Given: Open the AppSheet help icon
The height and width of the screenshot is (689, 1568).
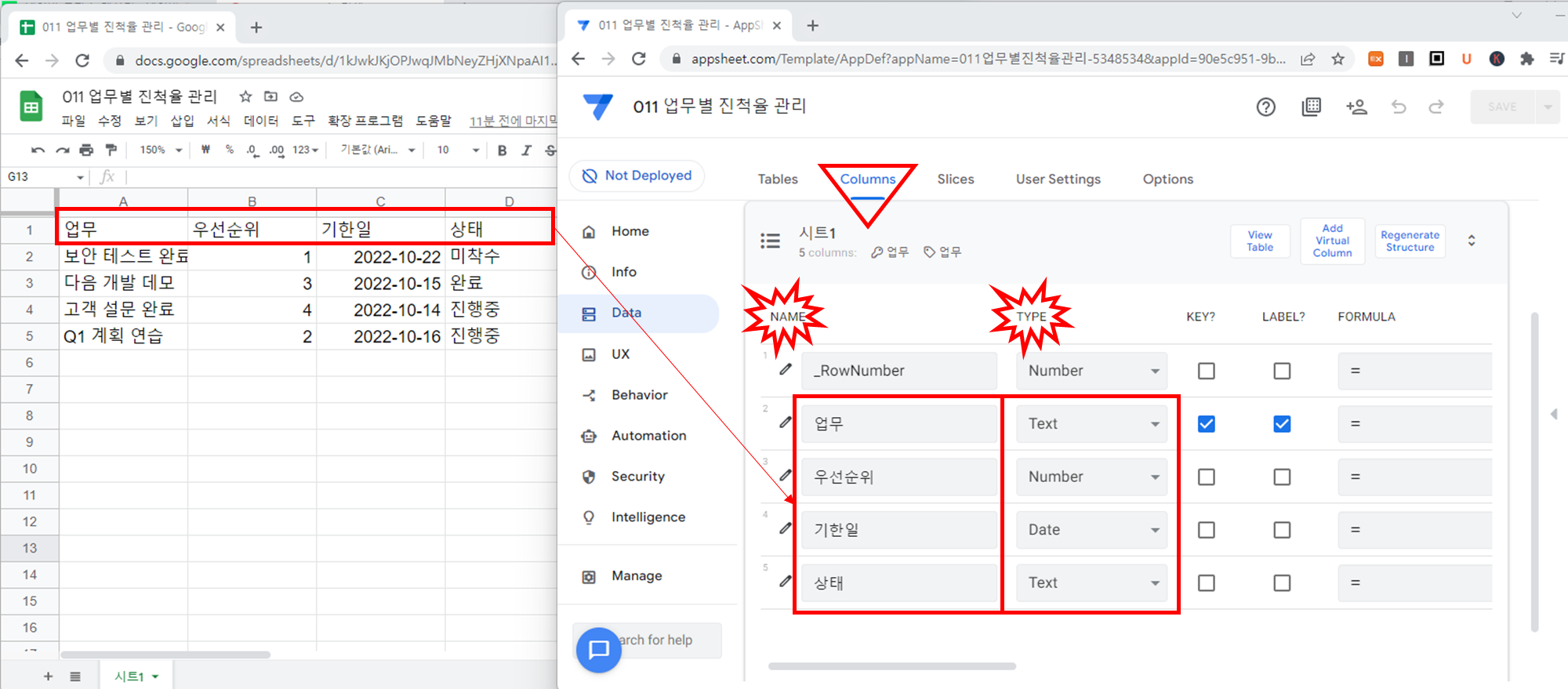Looking at the screenshot, I should click(1265, 107).
